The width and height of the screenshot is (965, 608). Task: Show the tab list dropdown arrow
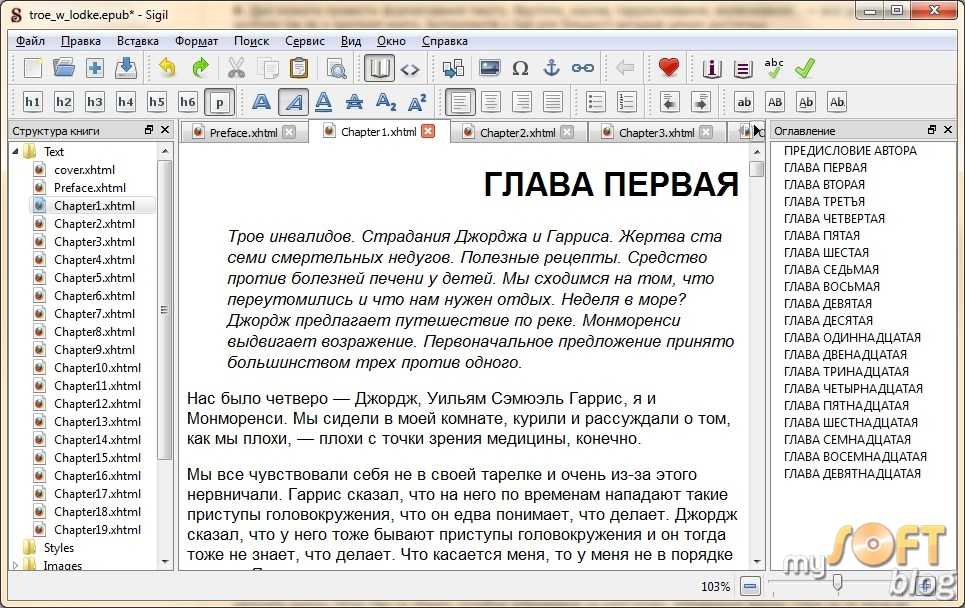point(758,131)
